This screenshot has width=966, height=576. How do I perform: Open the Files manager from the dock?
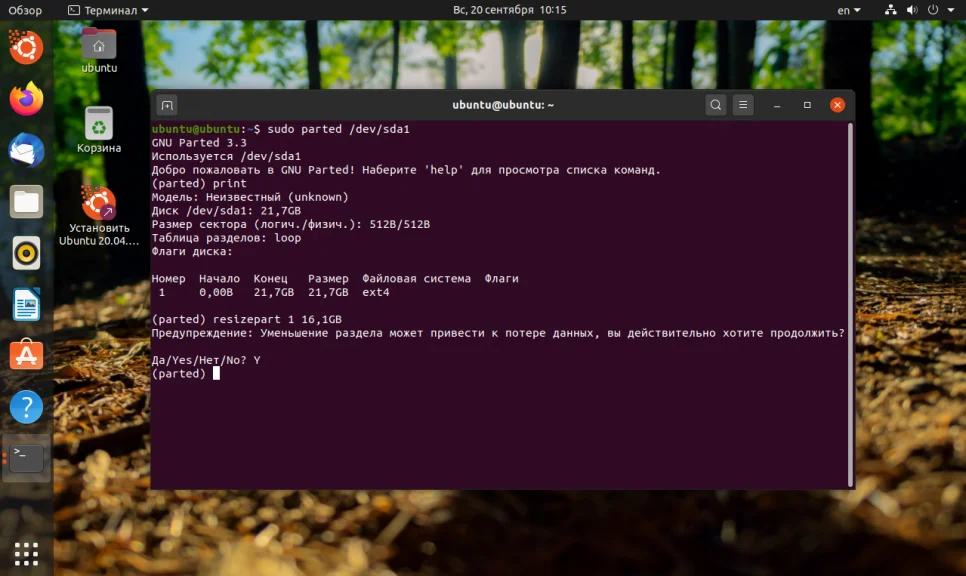tap(26, 201)
